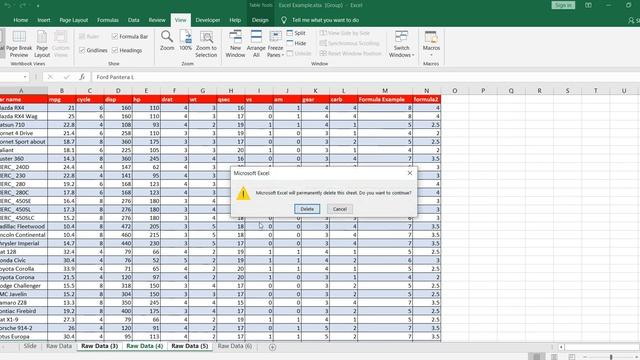Click Split window option
This screenshot has width=640, height=360.
click(x=296, y=33)
